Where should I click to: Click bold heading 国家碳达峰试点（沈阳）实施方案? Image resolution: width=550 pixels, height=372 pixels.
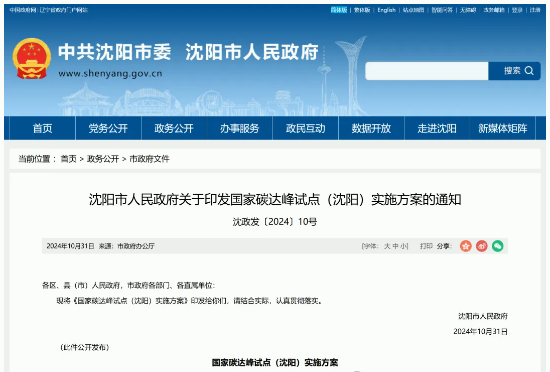click(x=275, y=363)
